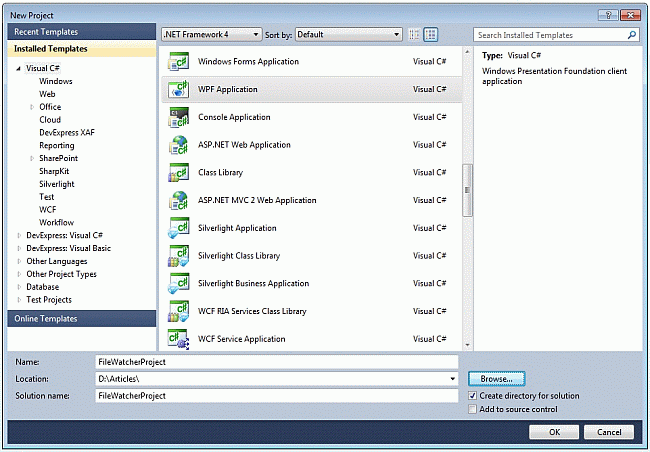
Task: Select the Cloud tree item
Action: [x=50, y=120]
